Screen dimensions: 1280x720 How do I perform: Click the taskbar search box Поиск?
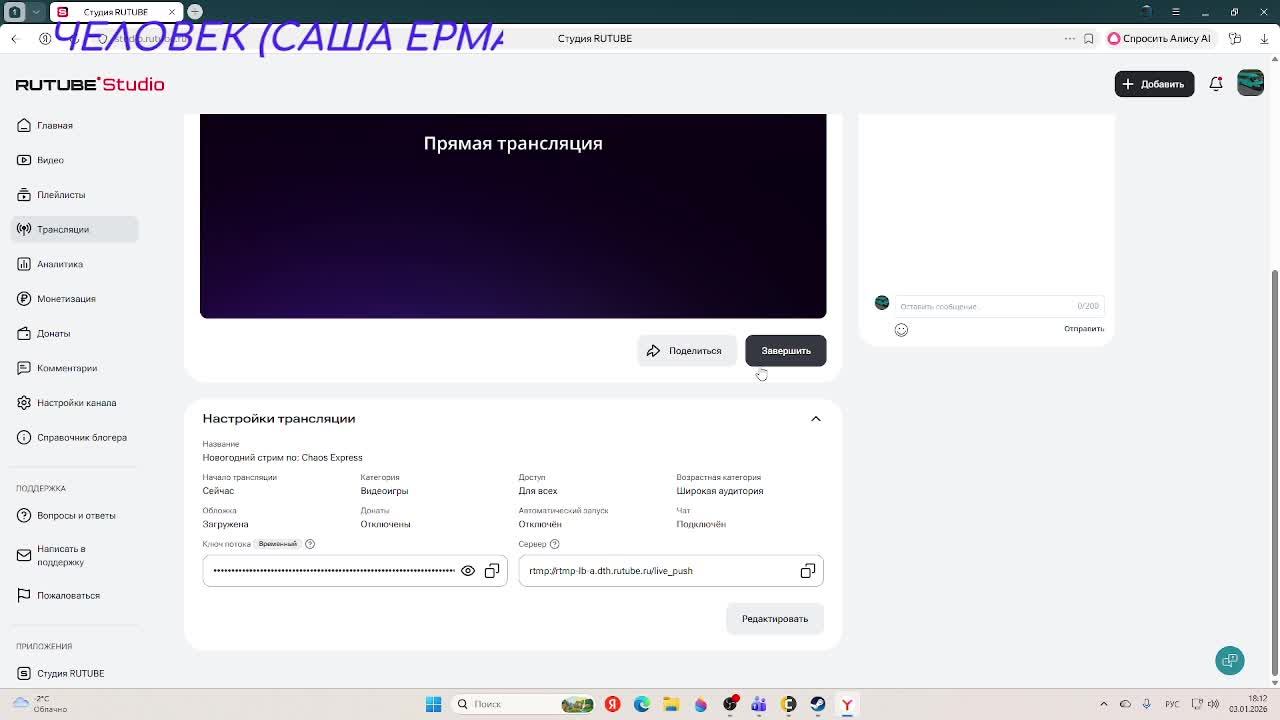(524, 704)
